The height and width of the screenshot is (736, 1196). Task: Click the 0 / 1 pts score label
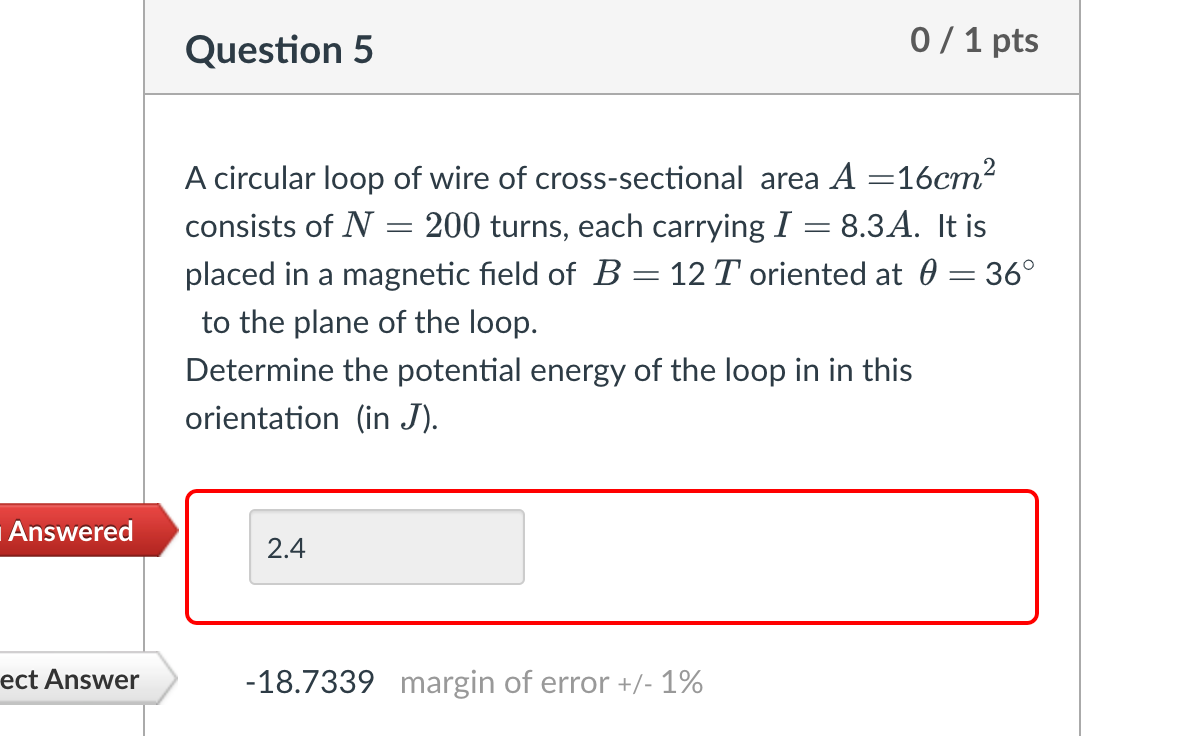974,40
